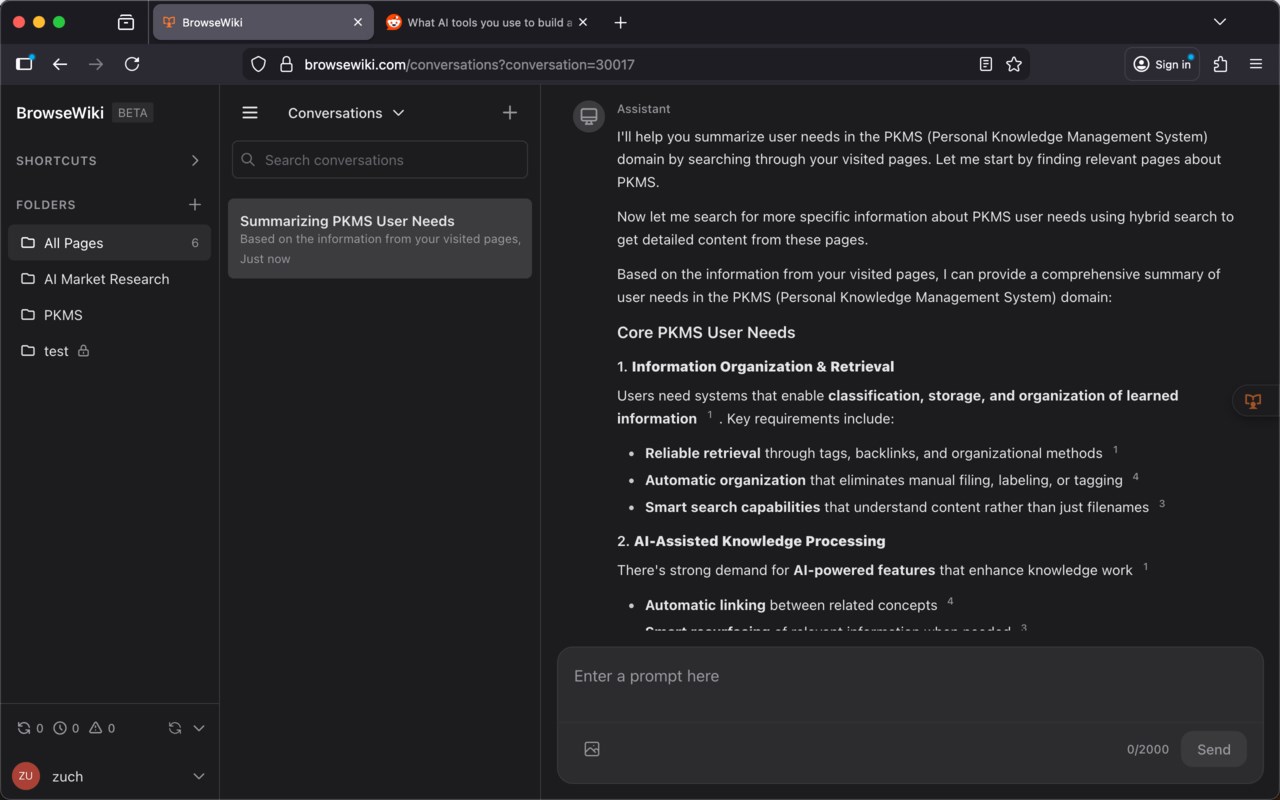Image resolution: width=1280 pixels, height=800 pixels.
Task: Expand the Shortcuts section chevron
Action: pos(195,160)
